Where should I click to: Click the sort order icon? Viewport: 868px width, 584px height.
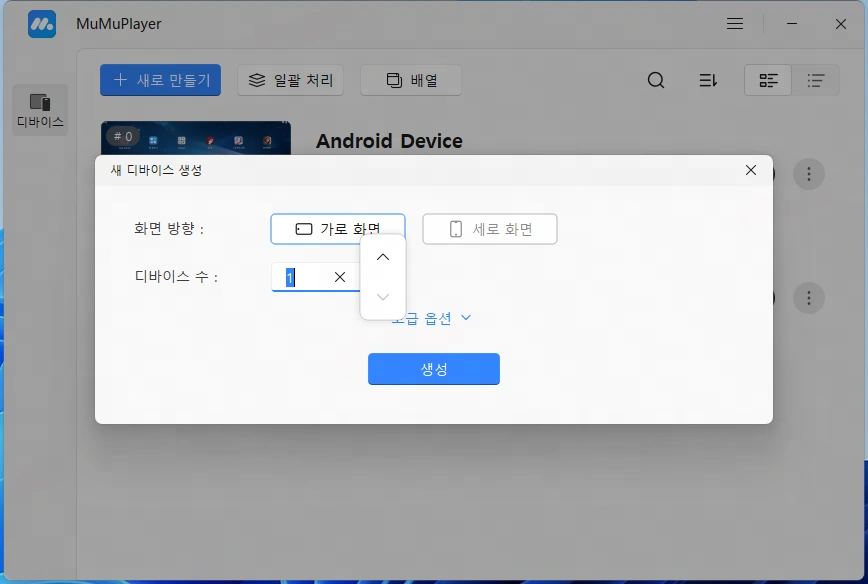tap(708, 80)
